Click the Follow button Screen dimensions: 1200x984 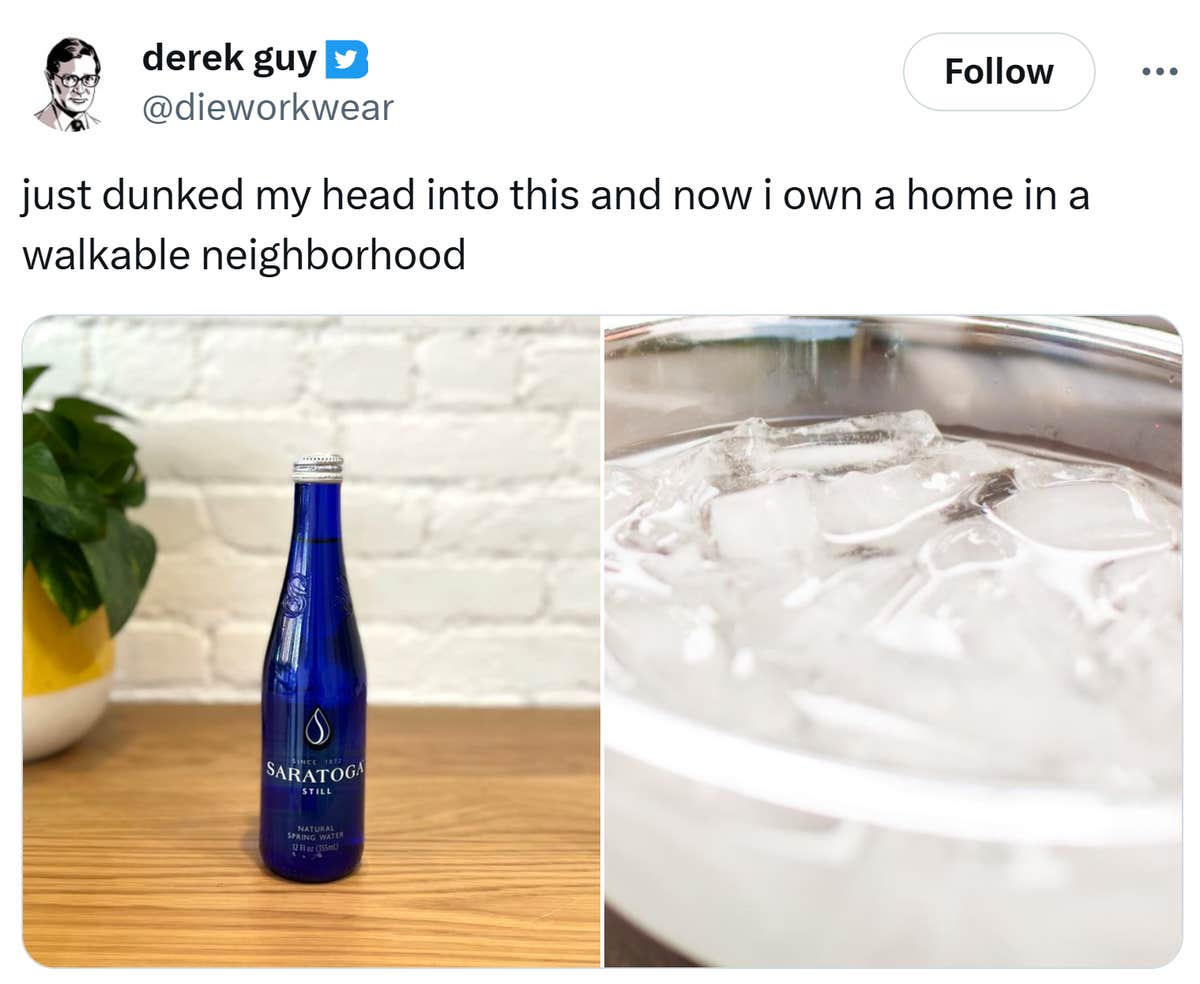point(998,72)
